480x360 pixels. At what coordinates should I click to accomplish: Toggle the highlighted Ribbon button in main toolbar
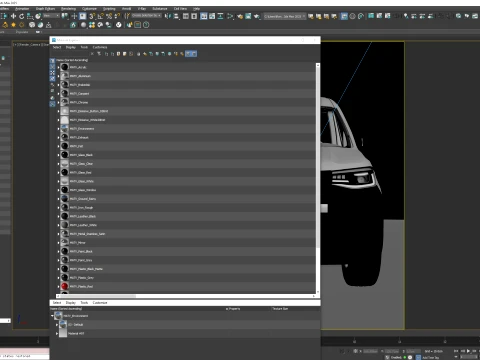(204, 16)
